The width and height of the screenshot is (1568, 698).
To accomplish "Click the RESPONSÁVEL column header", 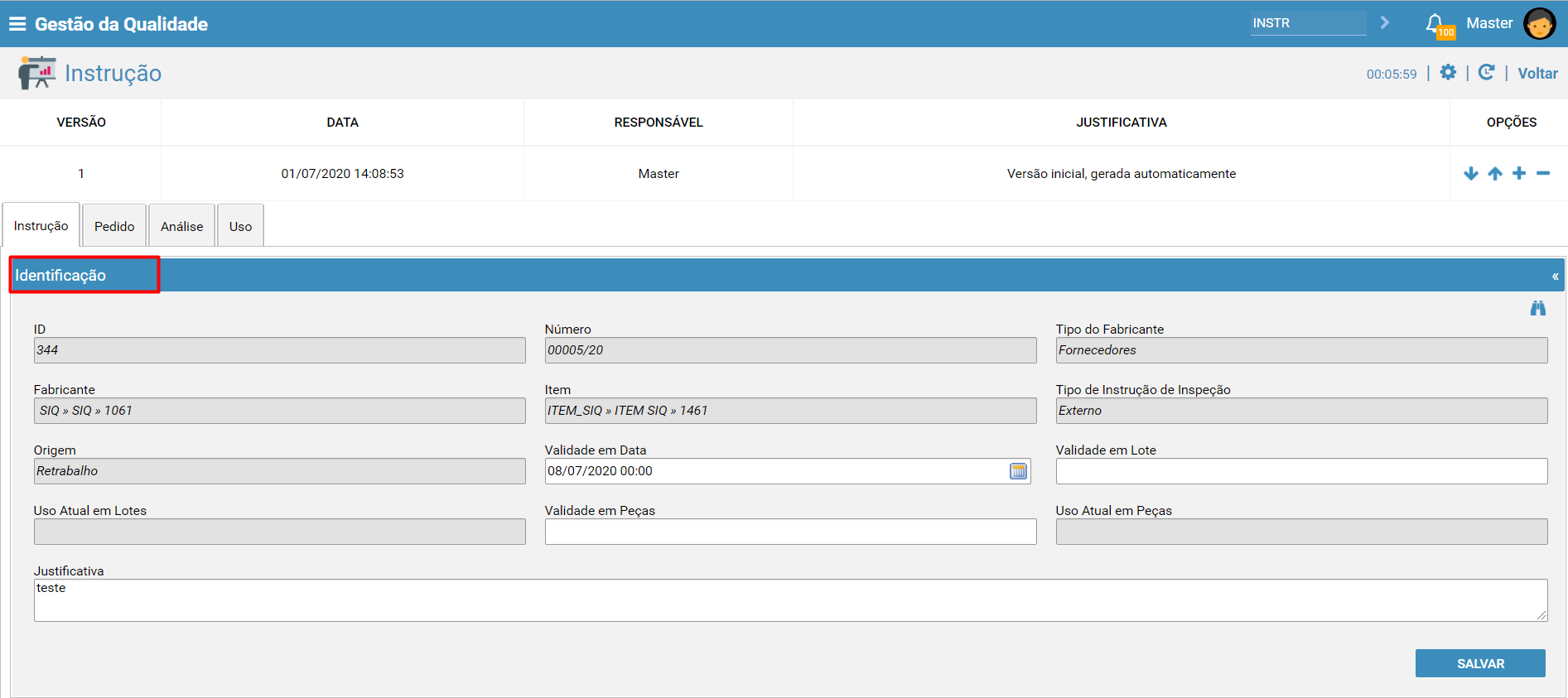I will coord(659,123).
